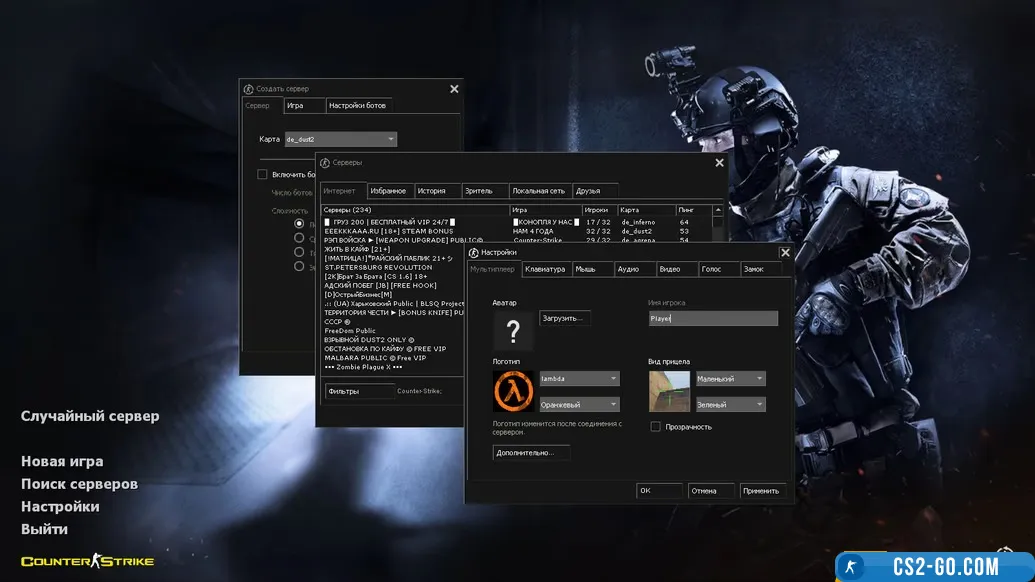The image size is (1035, 582).
Task: Click the Counter-Strike logo in bottom left
Action: [x=87, y=561]
